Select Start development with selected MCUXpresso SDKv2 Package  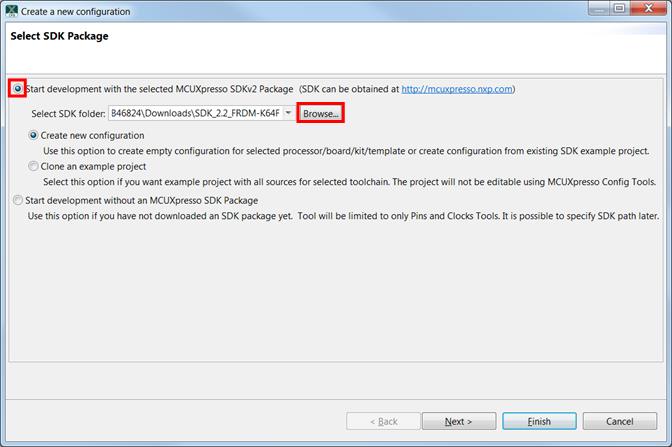coord(17,89)
